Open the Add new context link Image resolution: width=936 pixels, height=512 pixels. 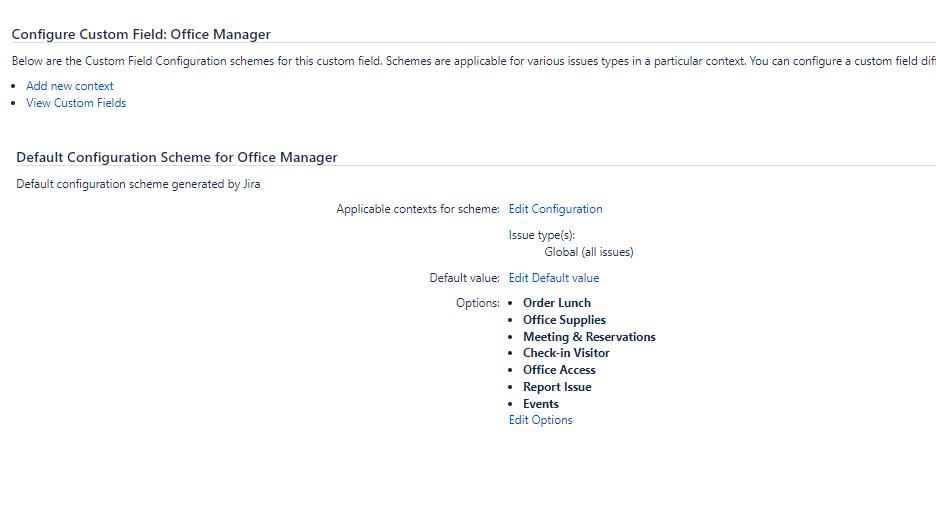[69, 86]
